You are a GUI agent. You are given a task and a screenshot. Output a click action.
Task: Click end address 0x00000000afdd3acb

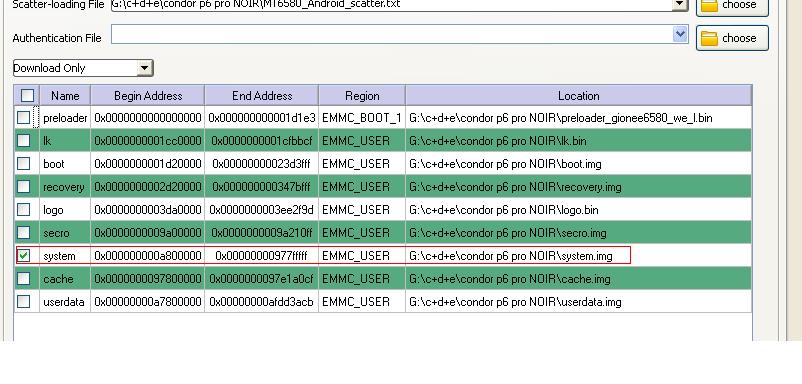(x=262, y=302)
